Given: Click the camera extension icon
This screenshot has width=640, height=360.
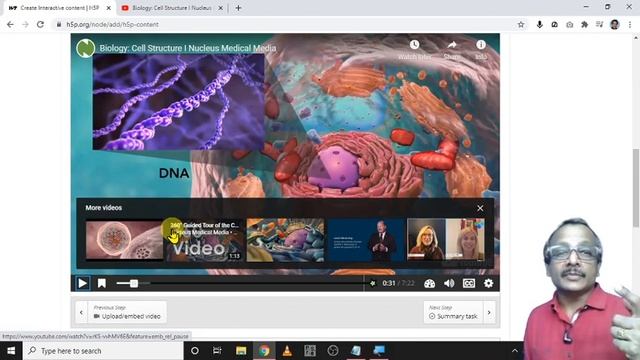Looking at the screenshot, I should (569, 25).
